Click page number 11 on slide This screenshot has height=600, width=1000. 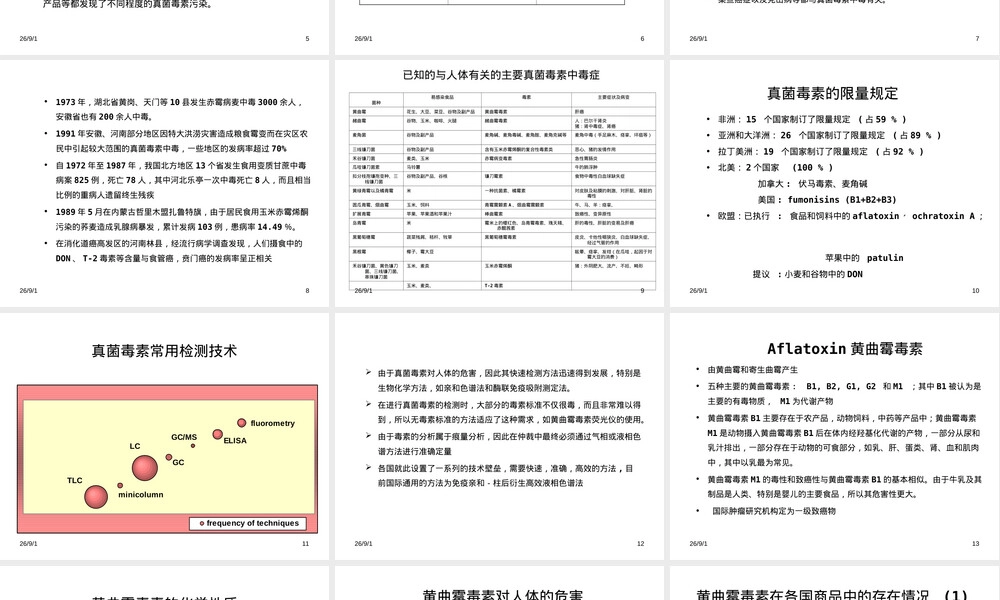point(305,544)
